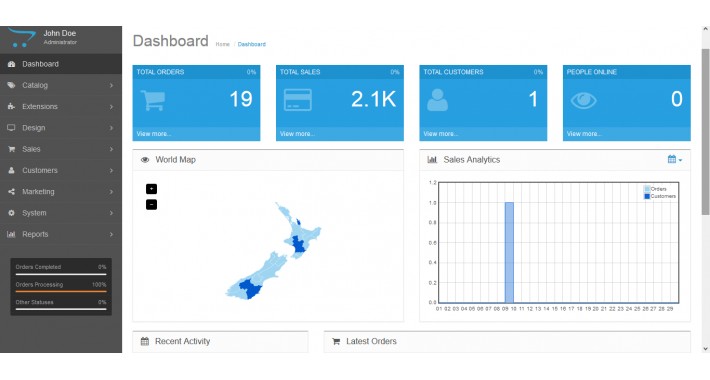
Task: Select the Extensions menu item
Action: tap(61, 106)
